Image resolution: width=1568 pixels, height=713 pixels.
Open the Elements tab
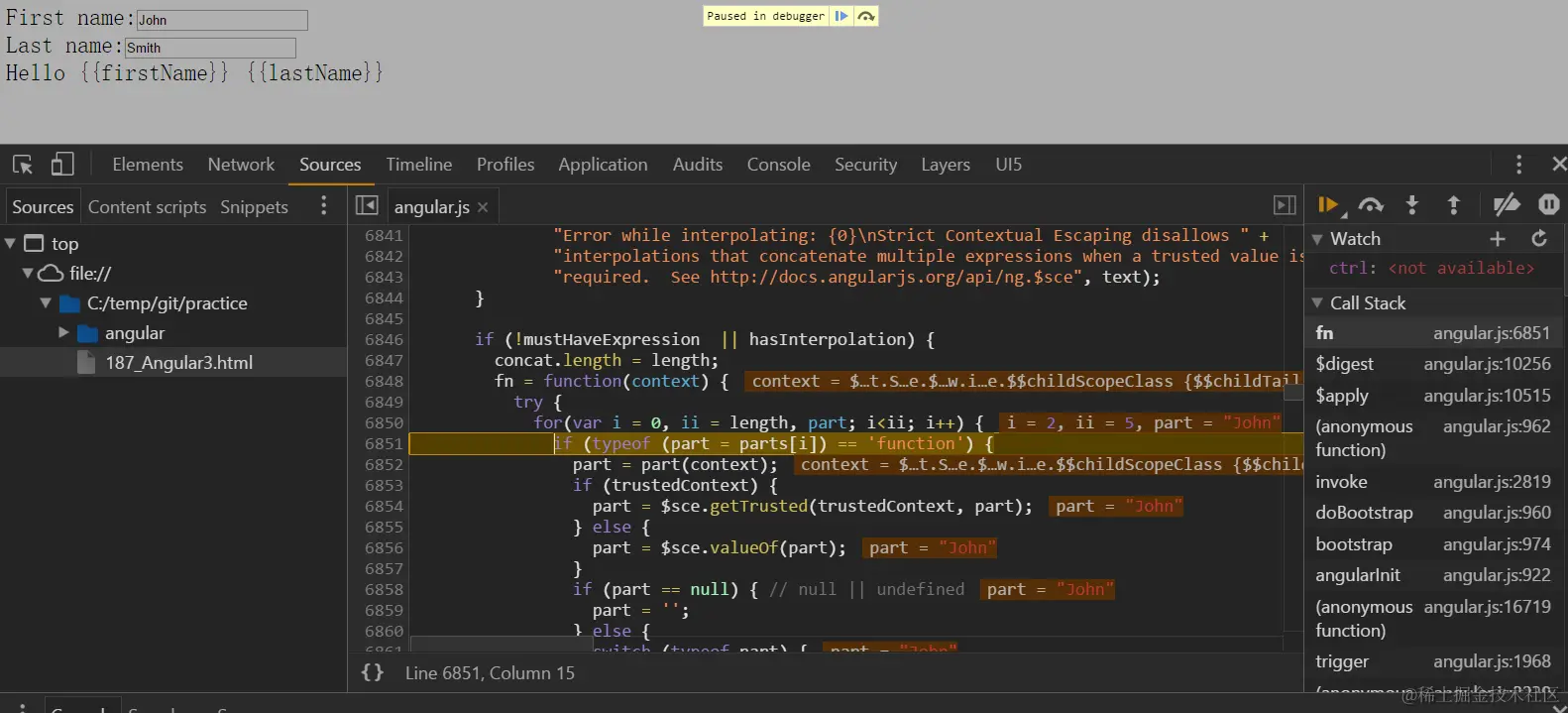(x=148, y=165)
